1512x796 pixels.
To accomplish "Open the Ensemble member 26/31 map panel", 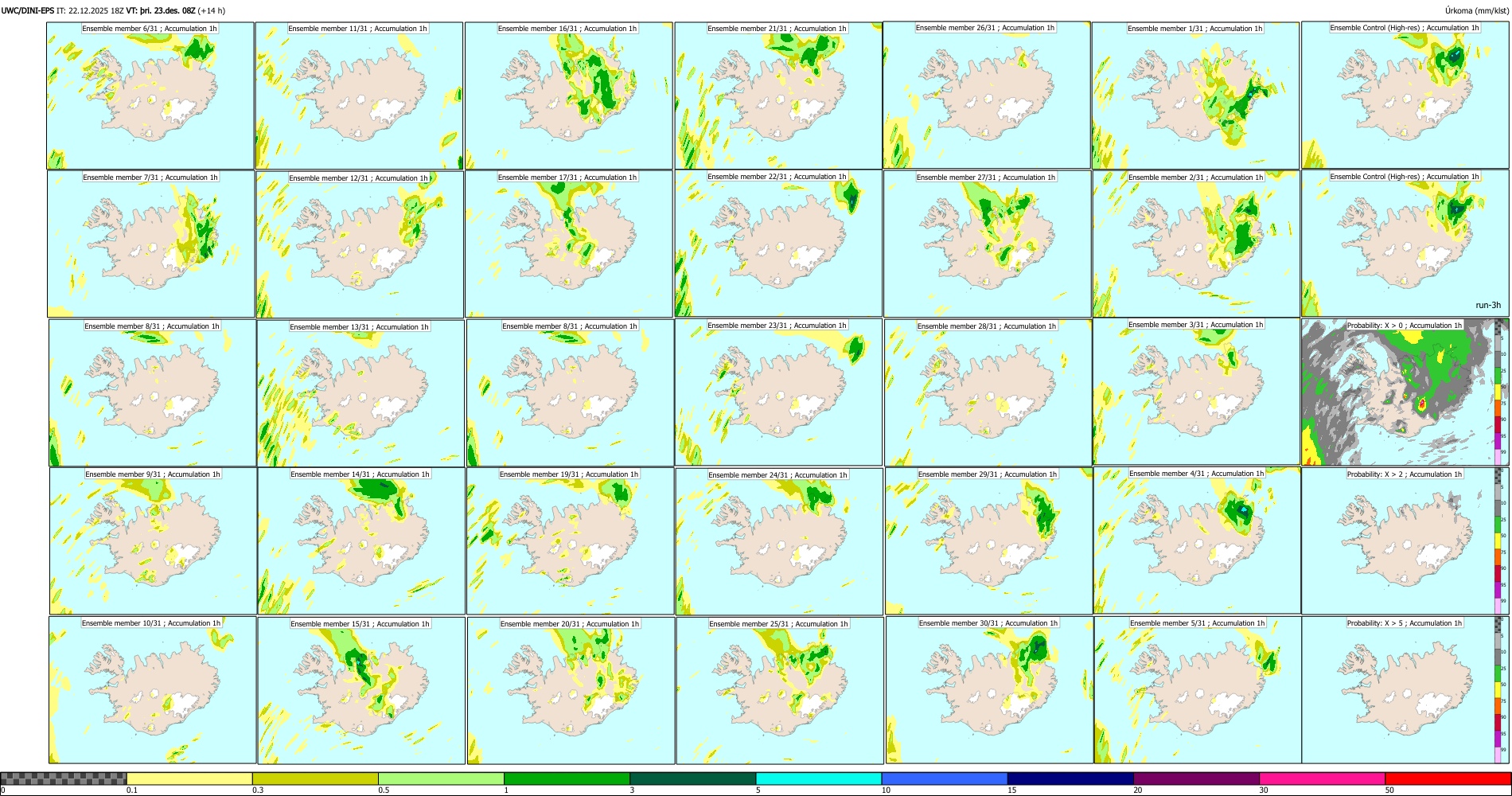I will [987, 95].
